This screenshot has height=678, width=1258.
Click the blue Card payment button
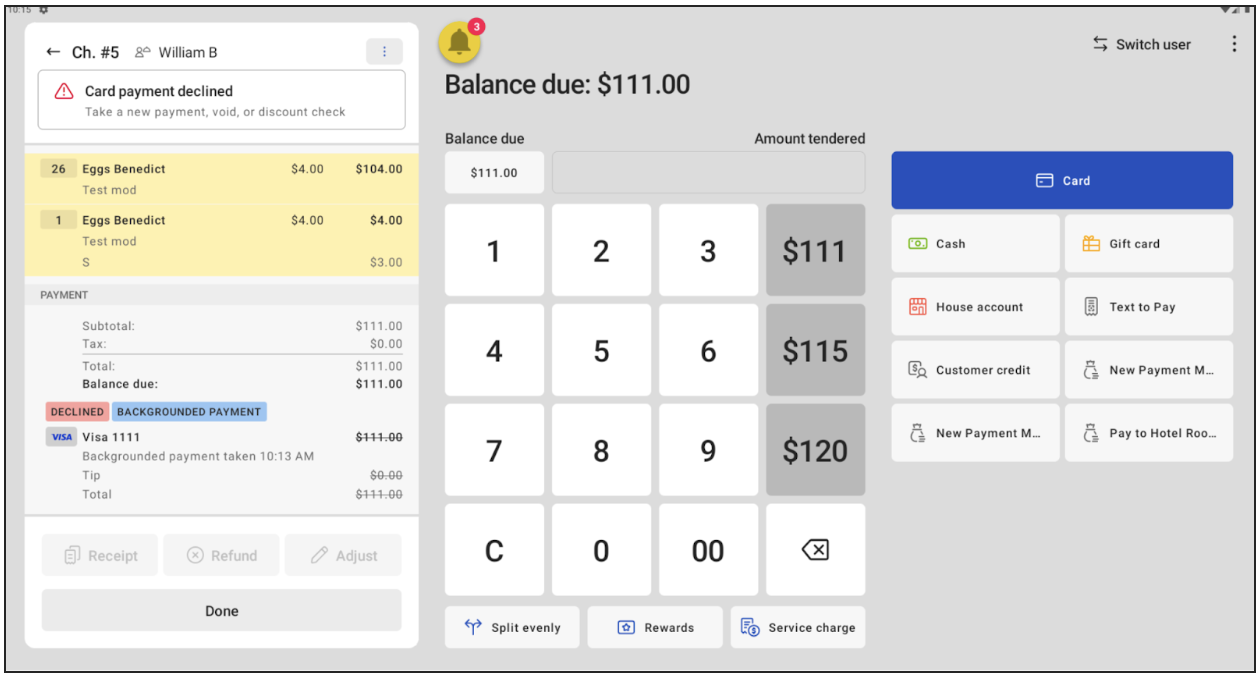[x=1062, y=181]
